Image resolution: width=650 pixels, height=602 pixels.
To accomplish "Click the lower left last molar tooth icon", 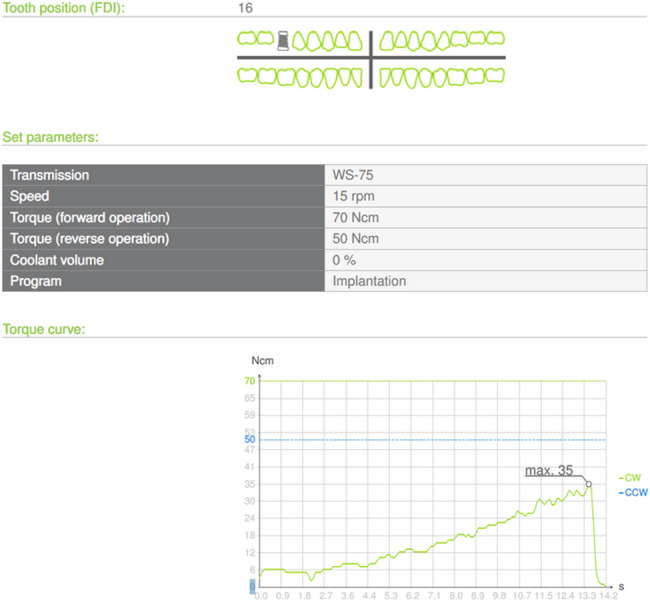I will point(495,75).
